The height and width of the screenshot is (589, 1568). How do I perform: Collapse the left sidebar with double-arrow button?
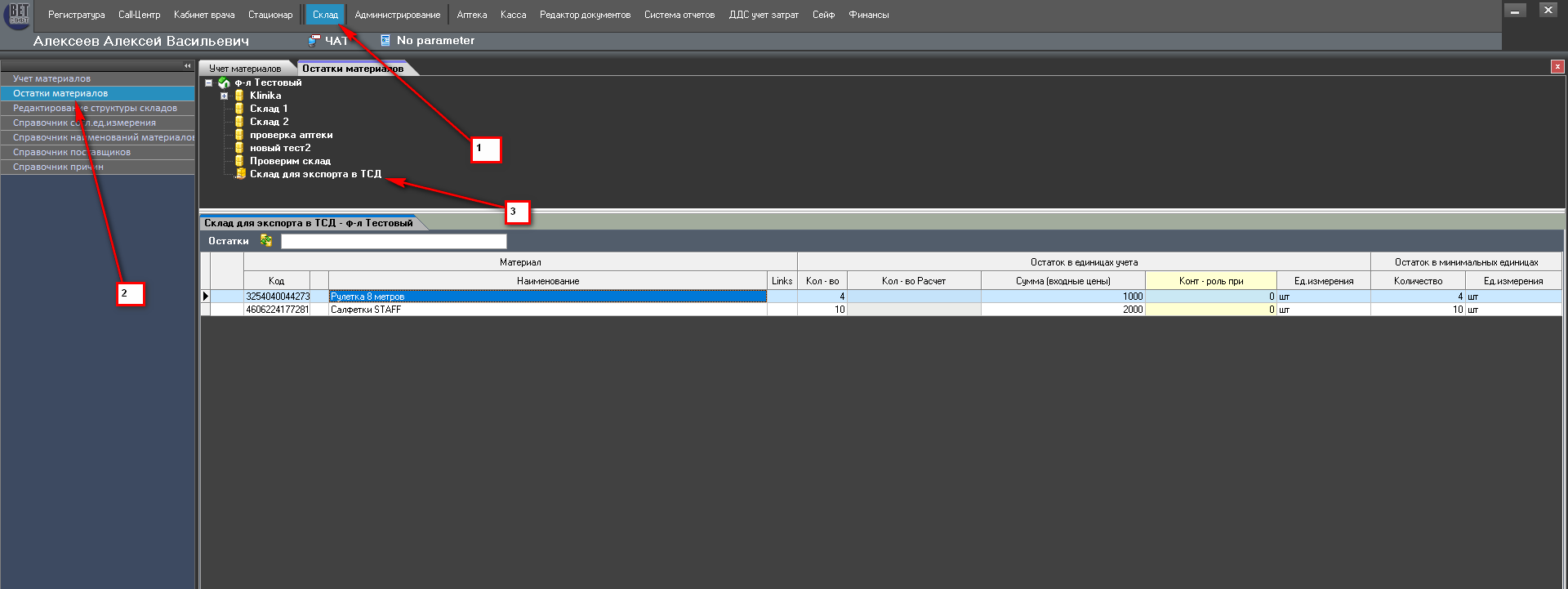187,65
